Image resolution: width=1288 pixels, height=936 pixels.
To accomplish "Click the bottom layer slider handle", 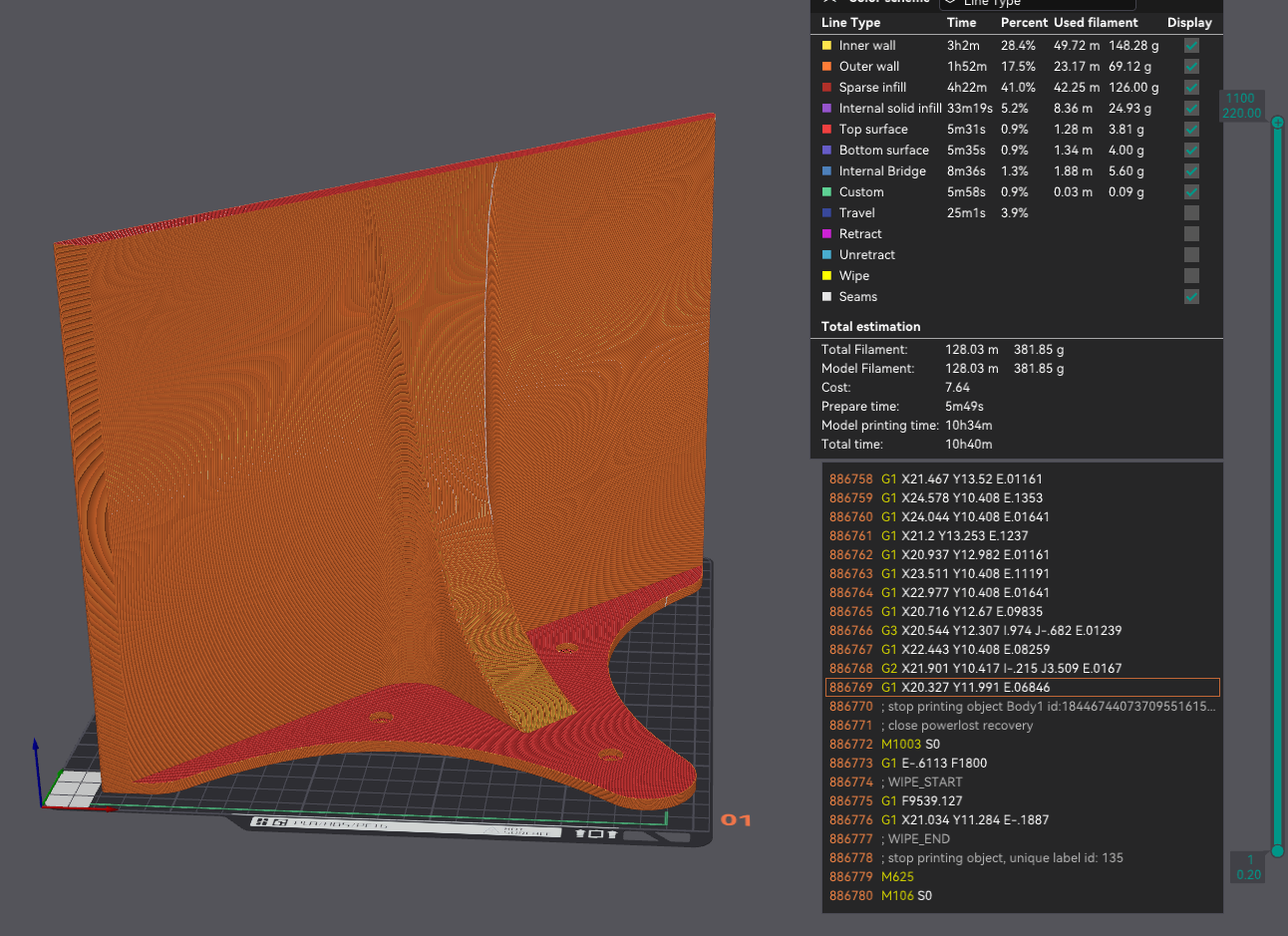I will tap(1277, 851).
